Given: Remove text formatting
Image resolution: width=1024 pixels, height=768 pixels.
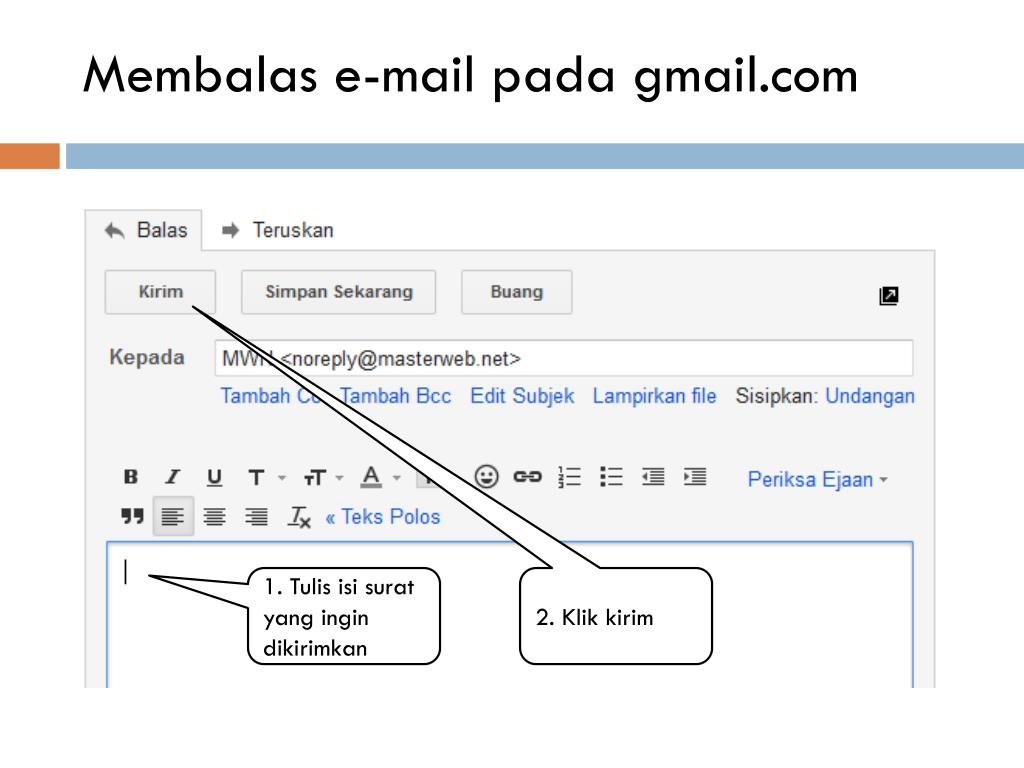Looking at the screenshot, I should coord(299,517).
